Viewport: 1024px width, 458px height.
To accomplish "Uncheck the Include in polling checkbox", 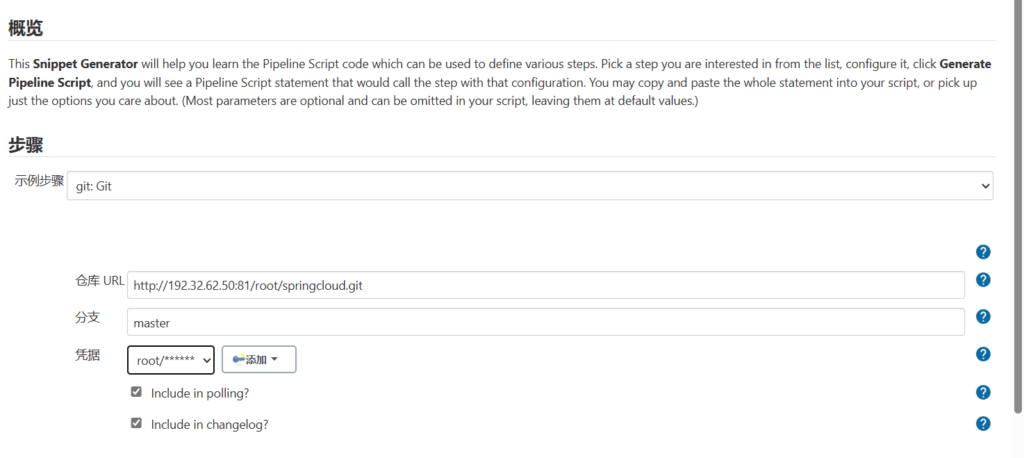I will 136,392.
